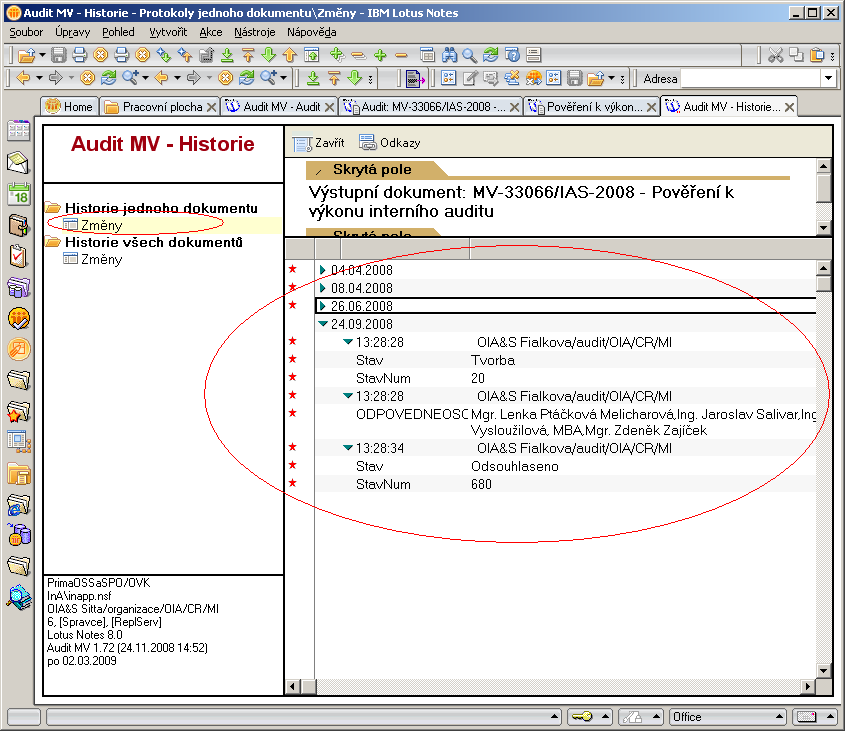Open the folder with Internet Explorer logo icon
Viewport: 845px width, 731px height.
[x=18, y=506]
